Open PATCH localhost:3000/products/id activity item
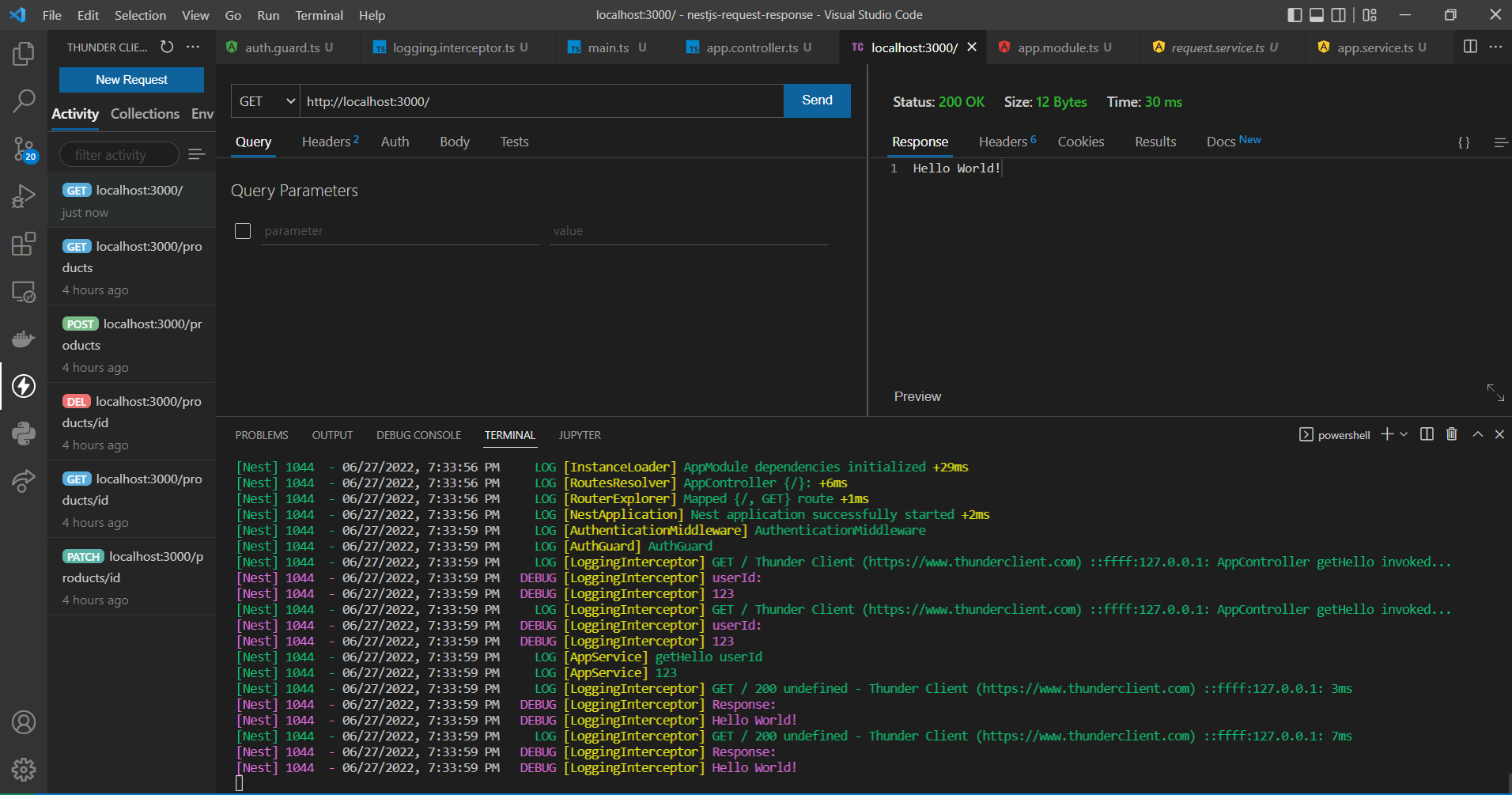1512x795 pixels. pyautogui.click(x=131, y=577)
